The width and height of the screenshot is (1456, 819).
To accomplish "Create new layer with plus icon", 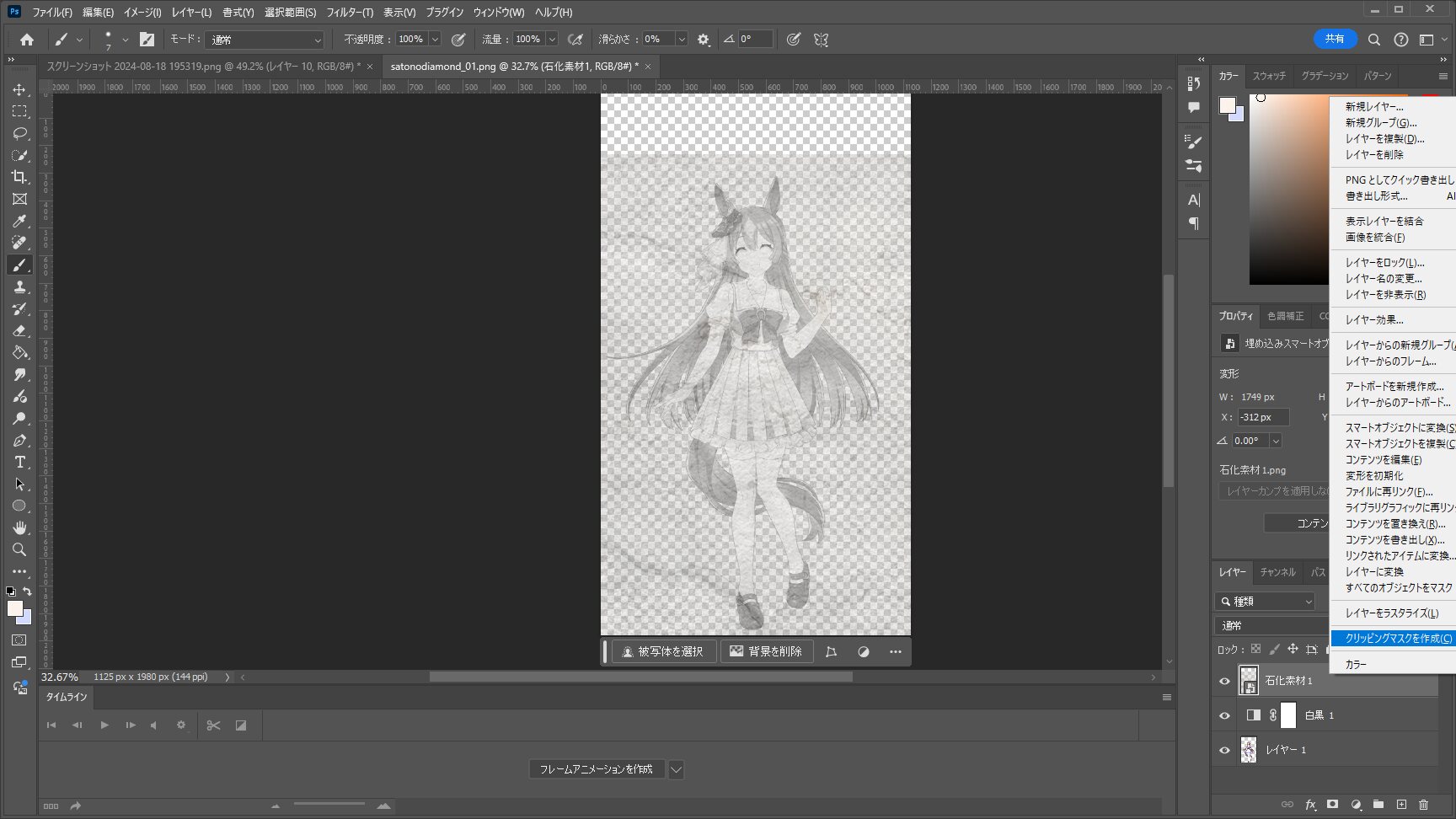I will point(1401,805).
